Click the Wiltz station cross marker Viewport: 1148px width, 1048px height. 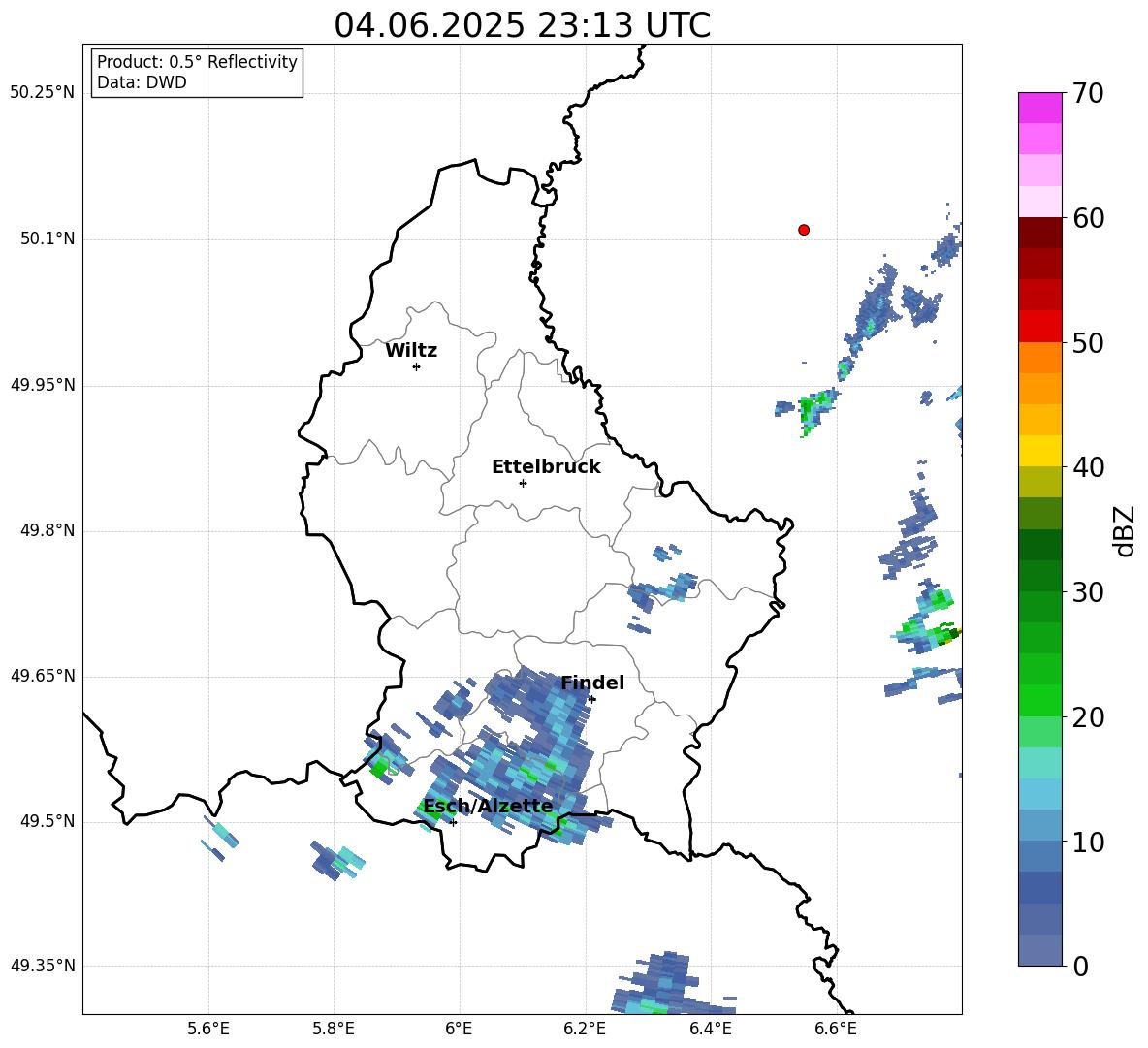click(416, 366)
